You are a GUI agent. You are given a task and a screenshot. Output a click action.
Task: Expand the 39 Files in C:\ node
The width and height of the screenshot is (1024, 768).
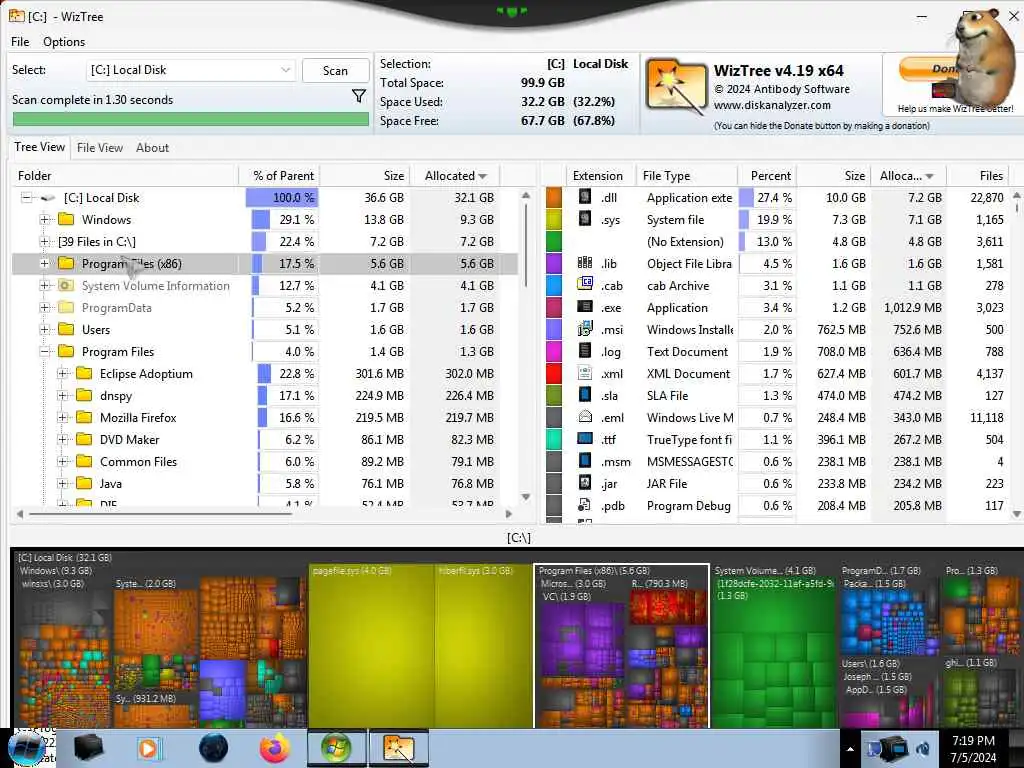click(44, 242)
